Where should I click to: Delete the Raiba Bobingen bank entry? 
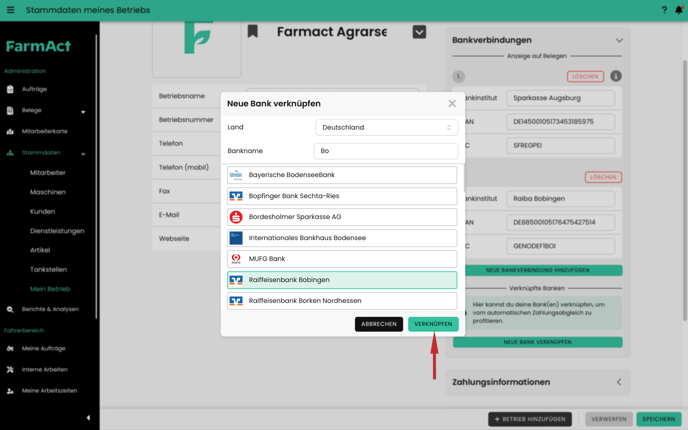pos(603,177)
